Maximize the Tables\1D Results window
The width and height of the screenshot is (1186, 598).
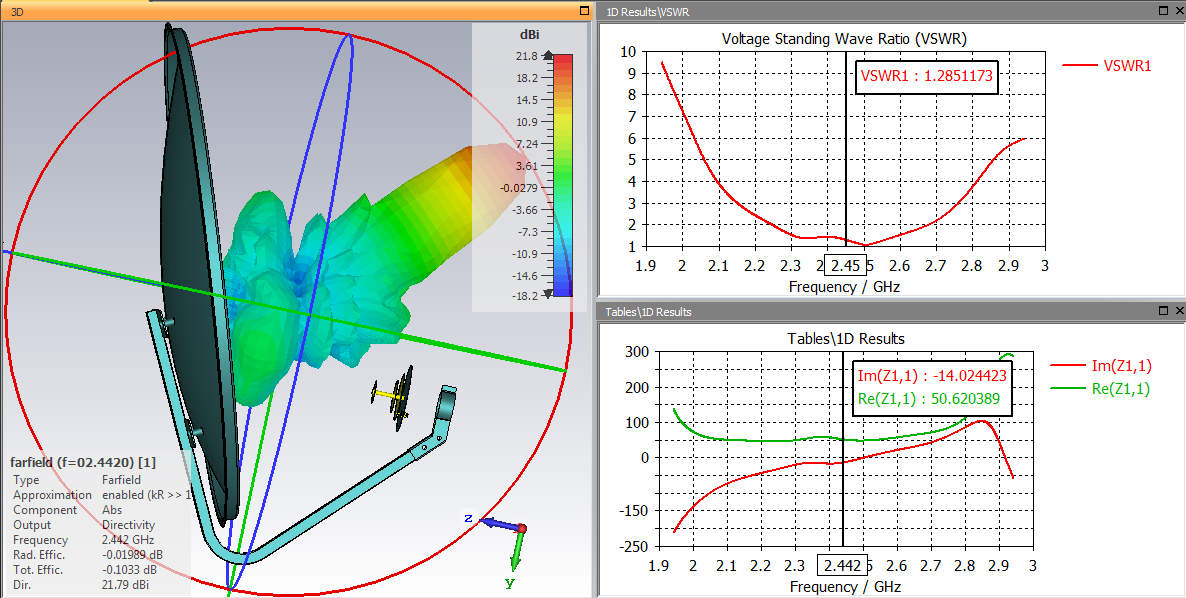coord(1163,311)
